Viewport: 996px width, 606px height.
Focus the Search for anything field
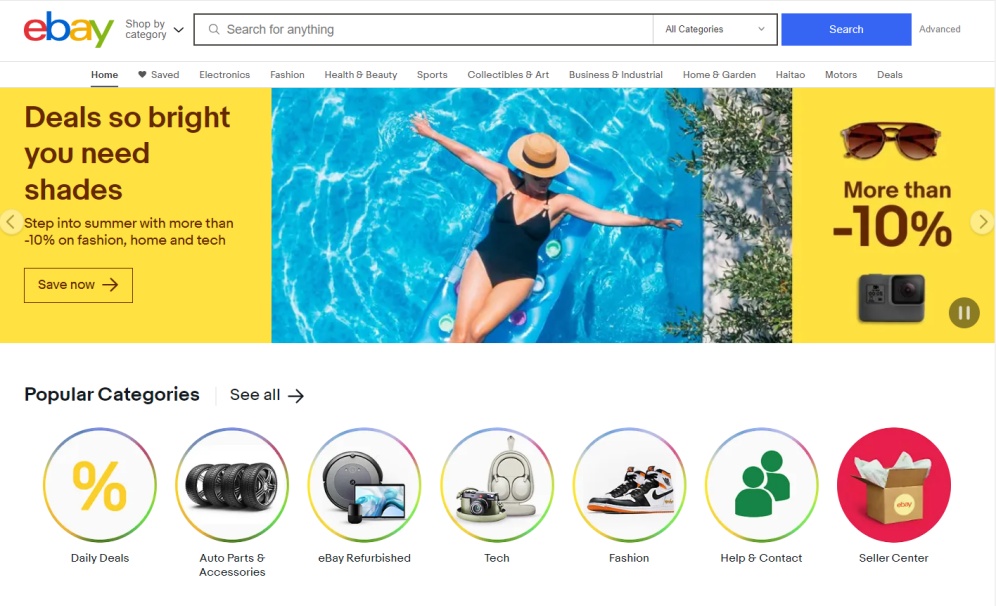(x=423, y=29)
